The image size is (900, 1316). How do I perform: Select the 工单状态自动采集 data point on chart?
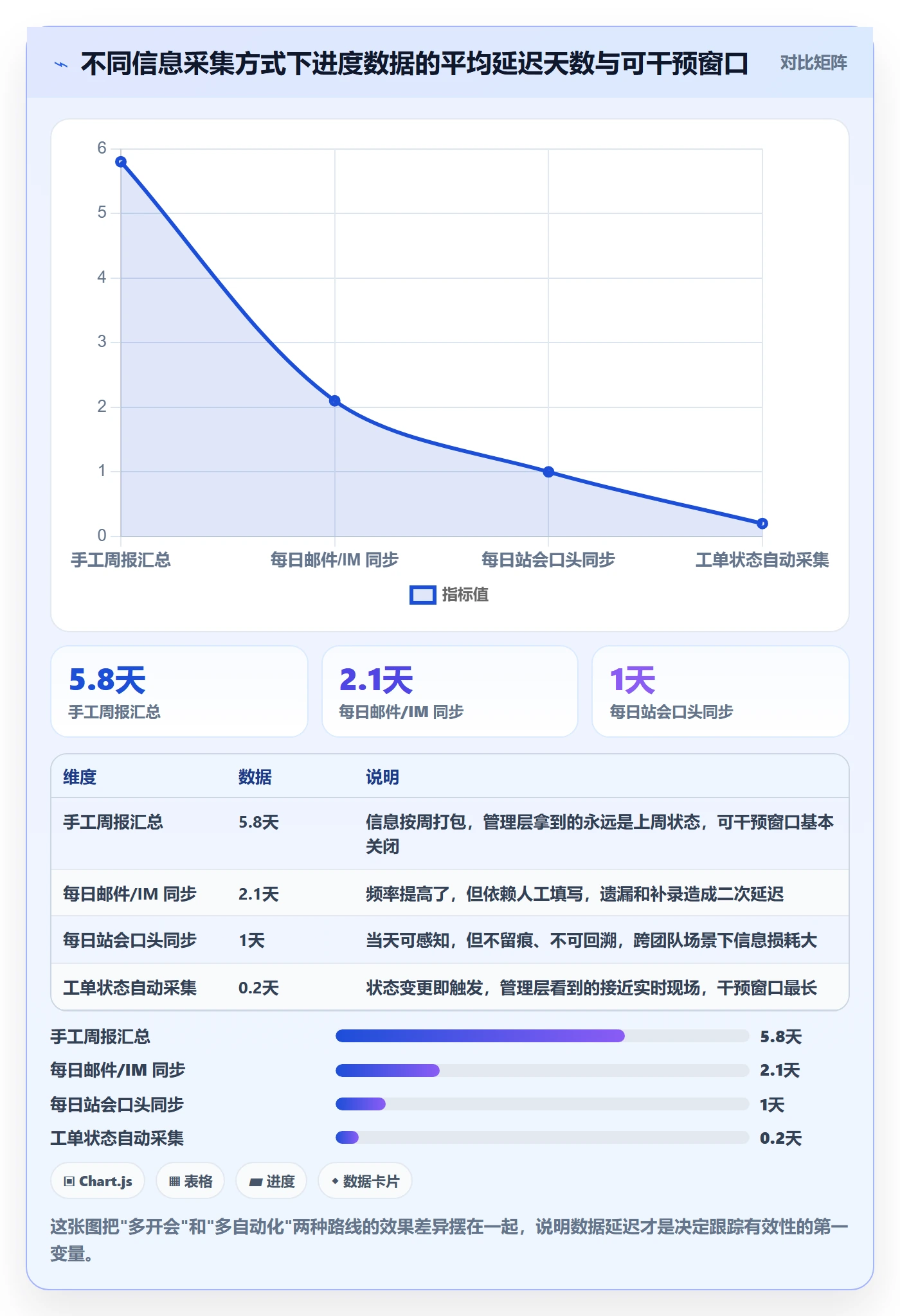click(x=762, y=524)
